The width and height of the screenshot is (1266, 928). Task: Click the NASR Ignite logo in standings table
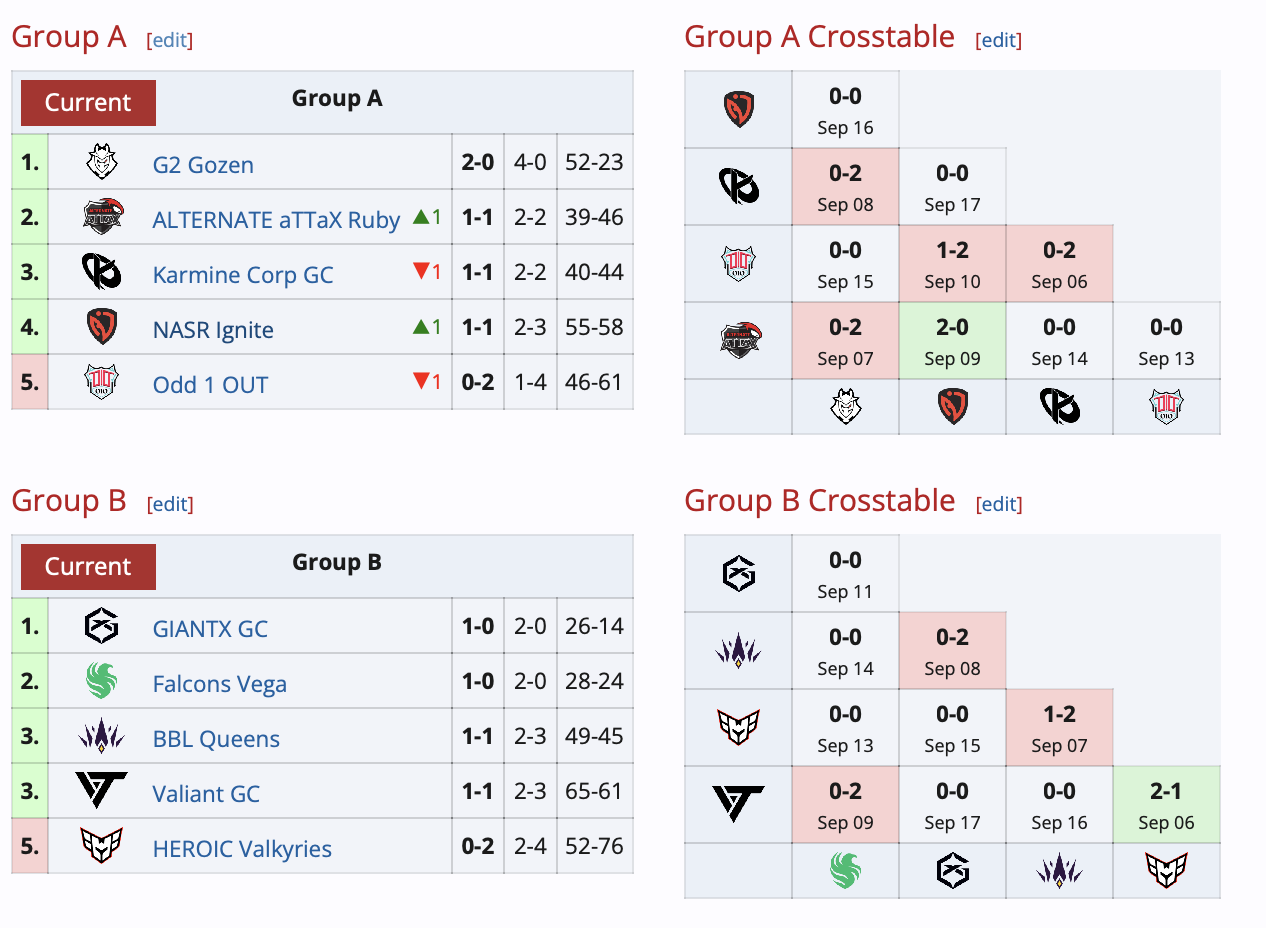tap(101, 327)
